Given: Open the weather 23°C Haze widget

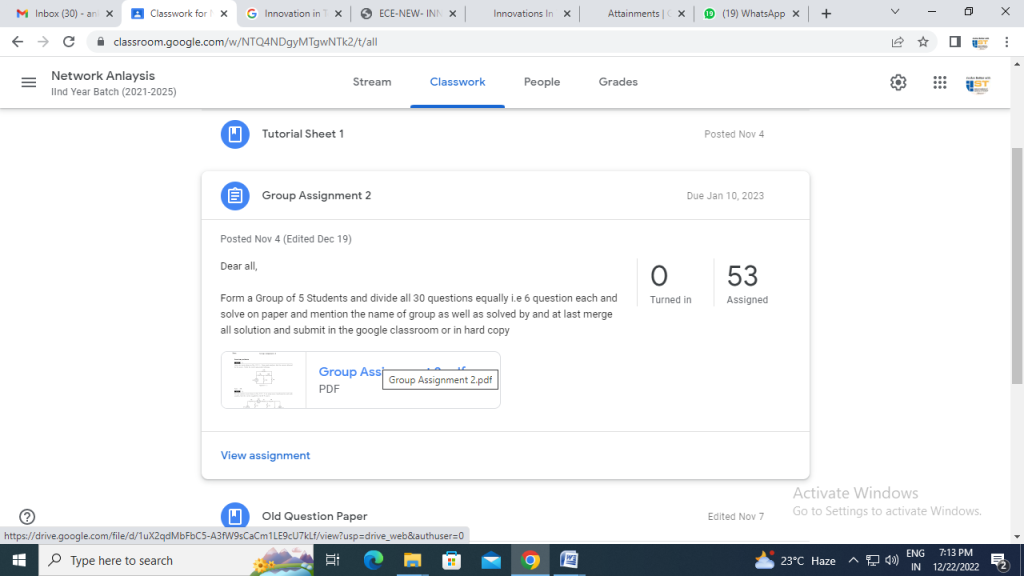Looking at the screenshot, I should pyautogui.click(x=795, y=560).
